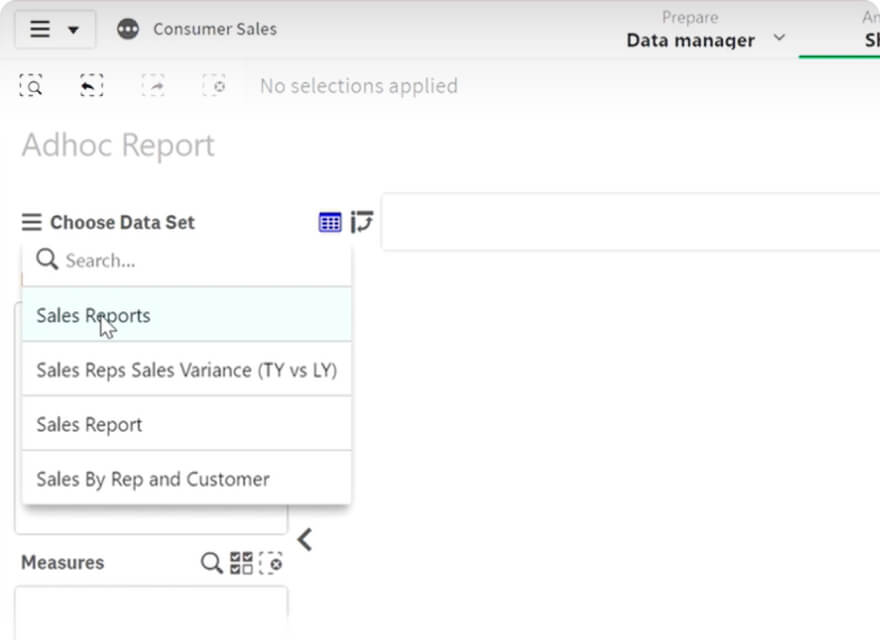The width and height of the screenshot is (880, 640).
Task: Select Sales Reports data set
Action: 186,315
